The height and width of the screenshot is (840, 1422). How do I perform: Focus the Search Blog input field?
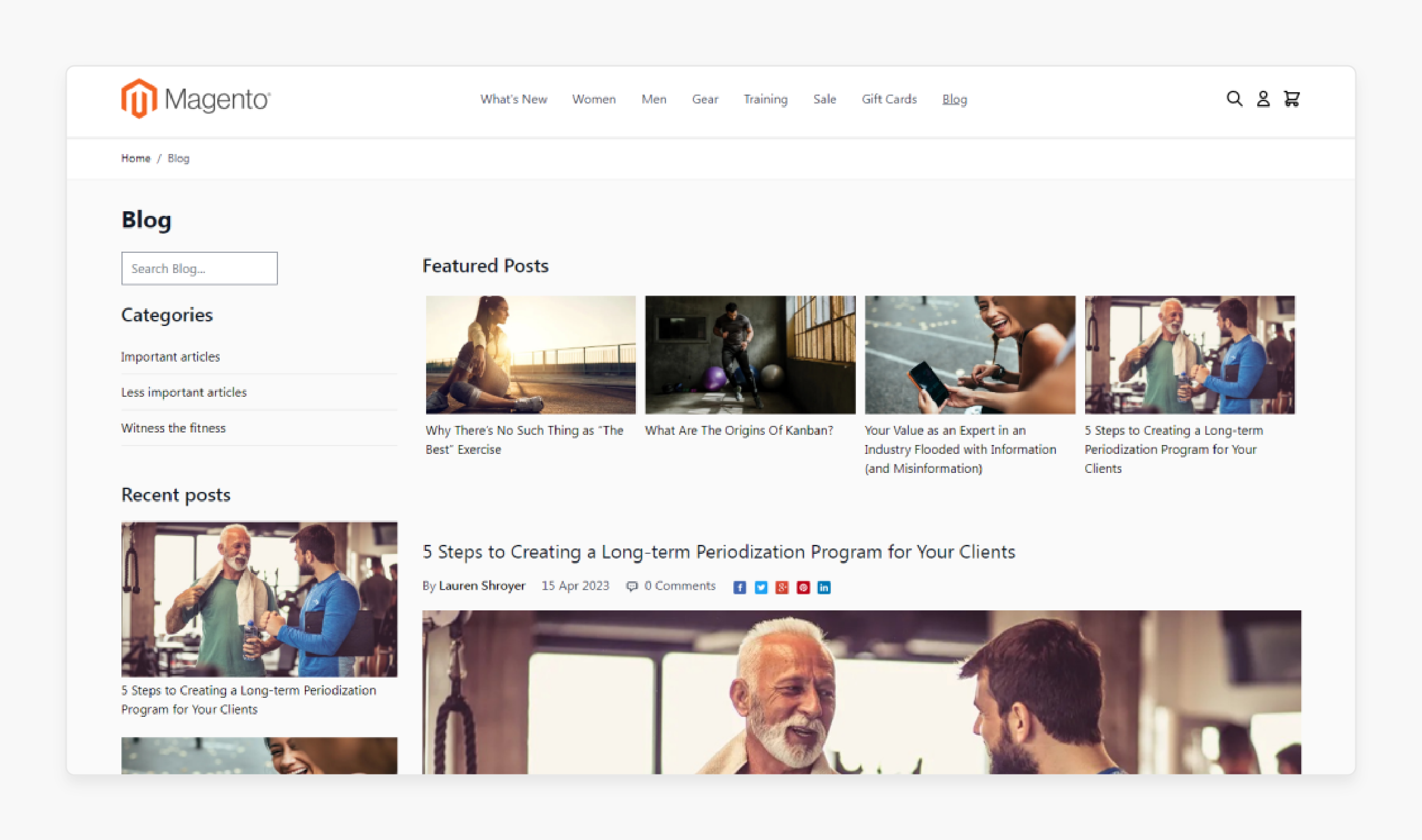(199, 268)
